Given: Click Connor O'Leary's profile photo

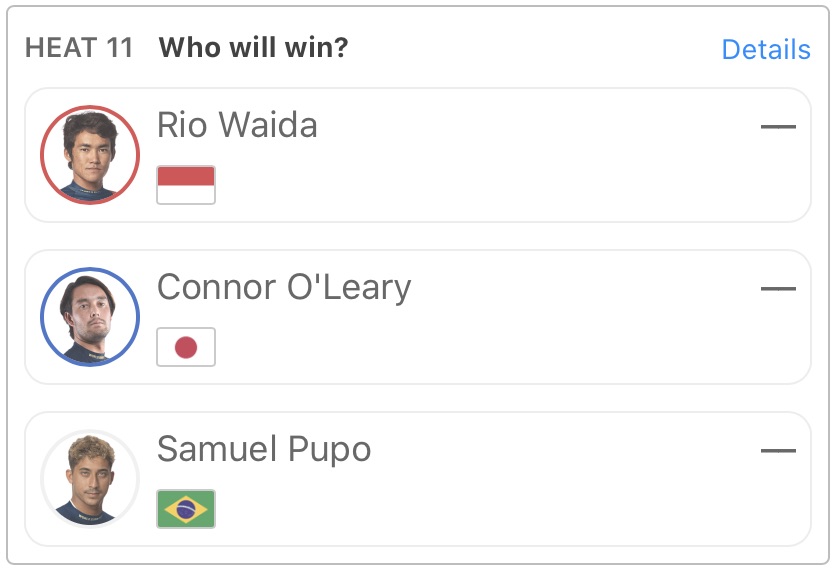Looking at the screenshot, I should (90, 317).
